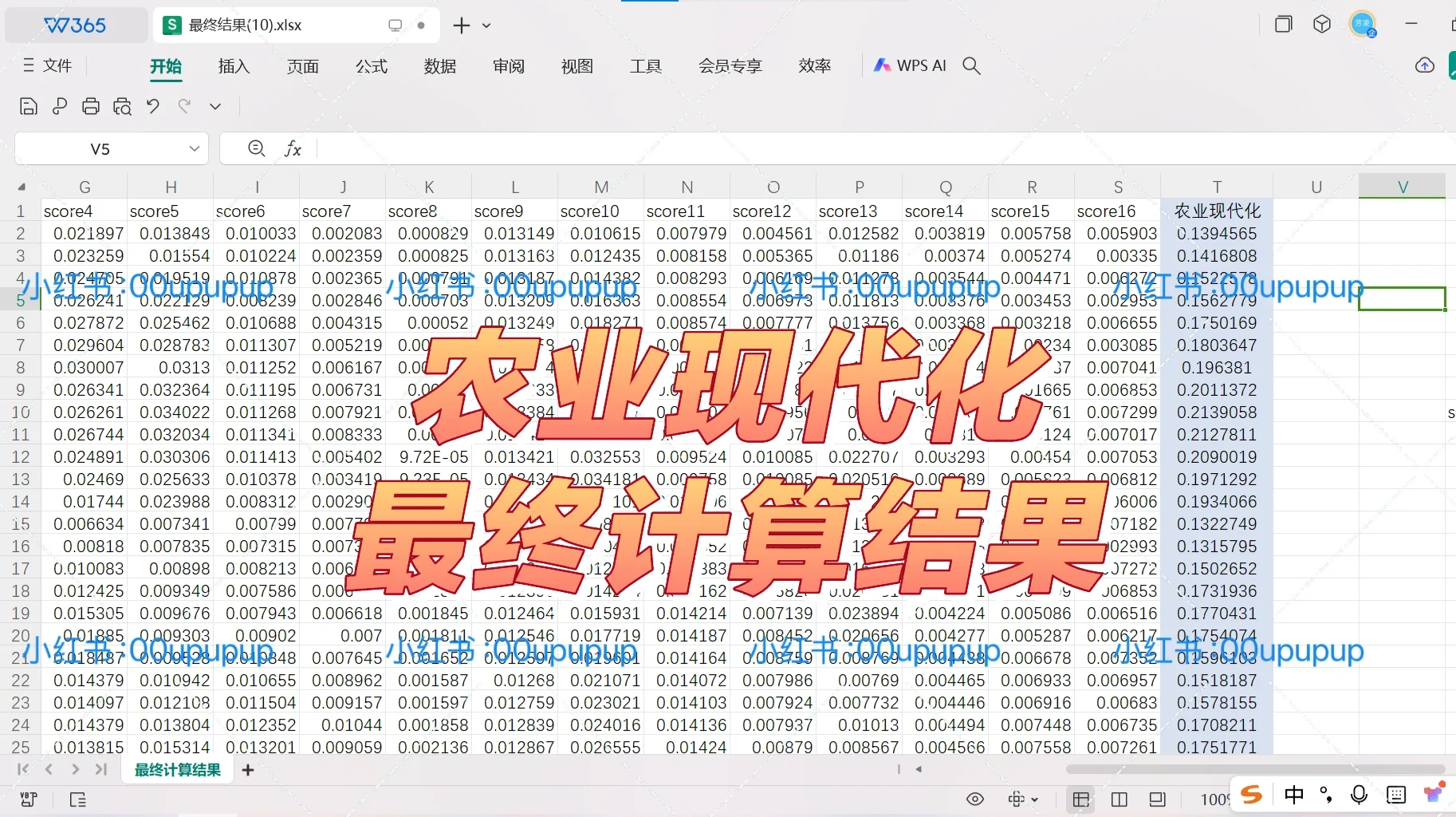
Task: Select column T header
Action: [x=1217, y=187]
